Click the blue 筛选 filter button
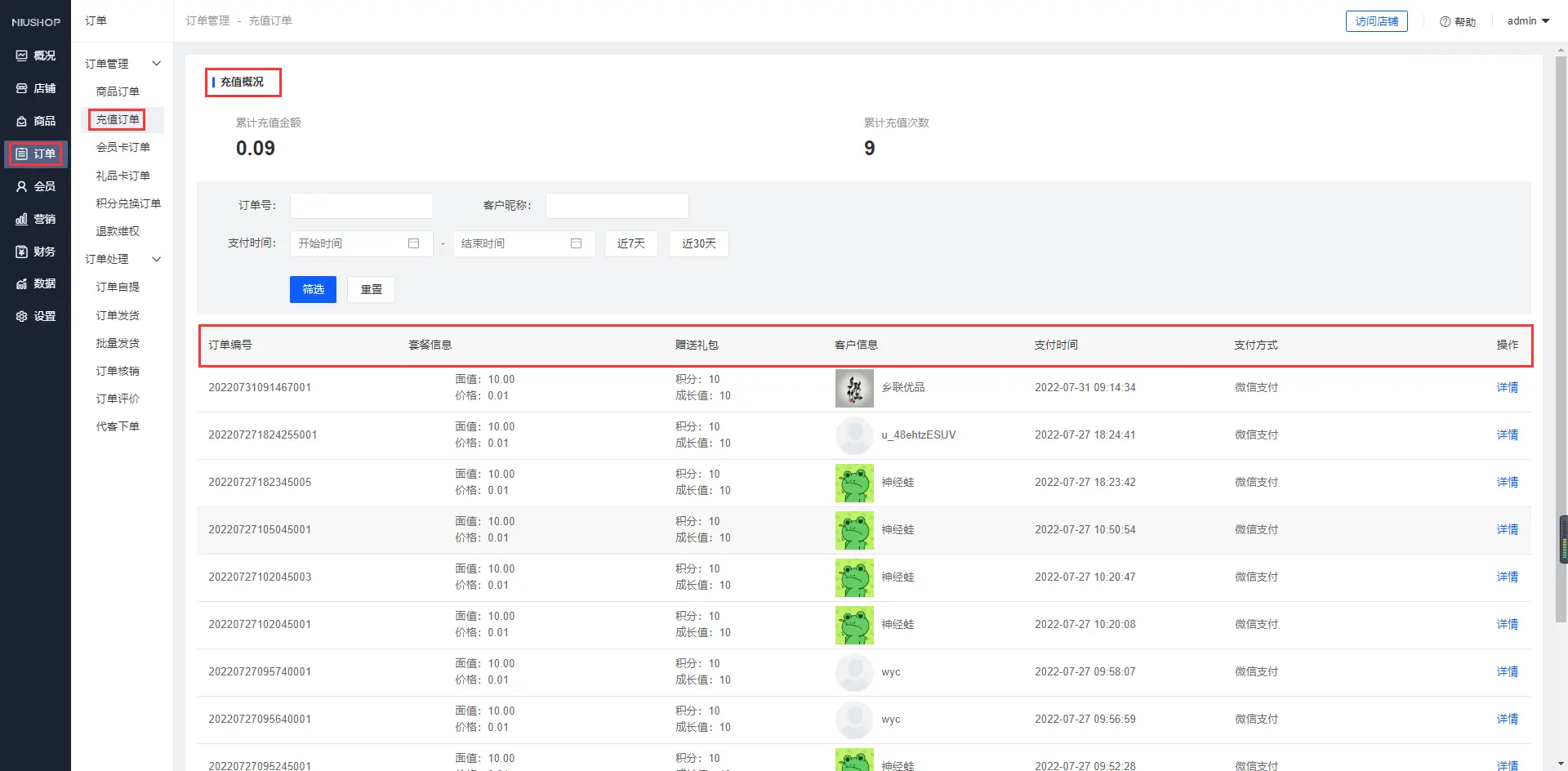Screen dimensions: 1568x771 pyautogui.click(x=313, y=289)
